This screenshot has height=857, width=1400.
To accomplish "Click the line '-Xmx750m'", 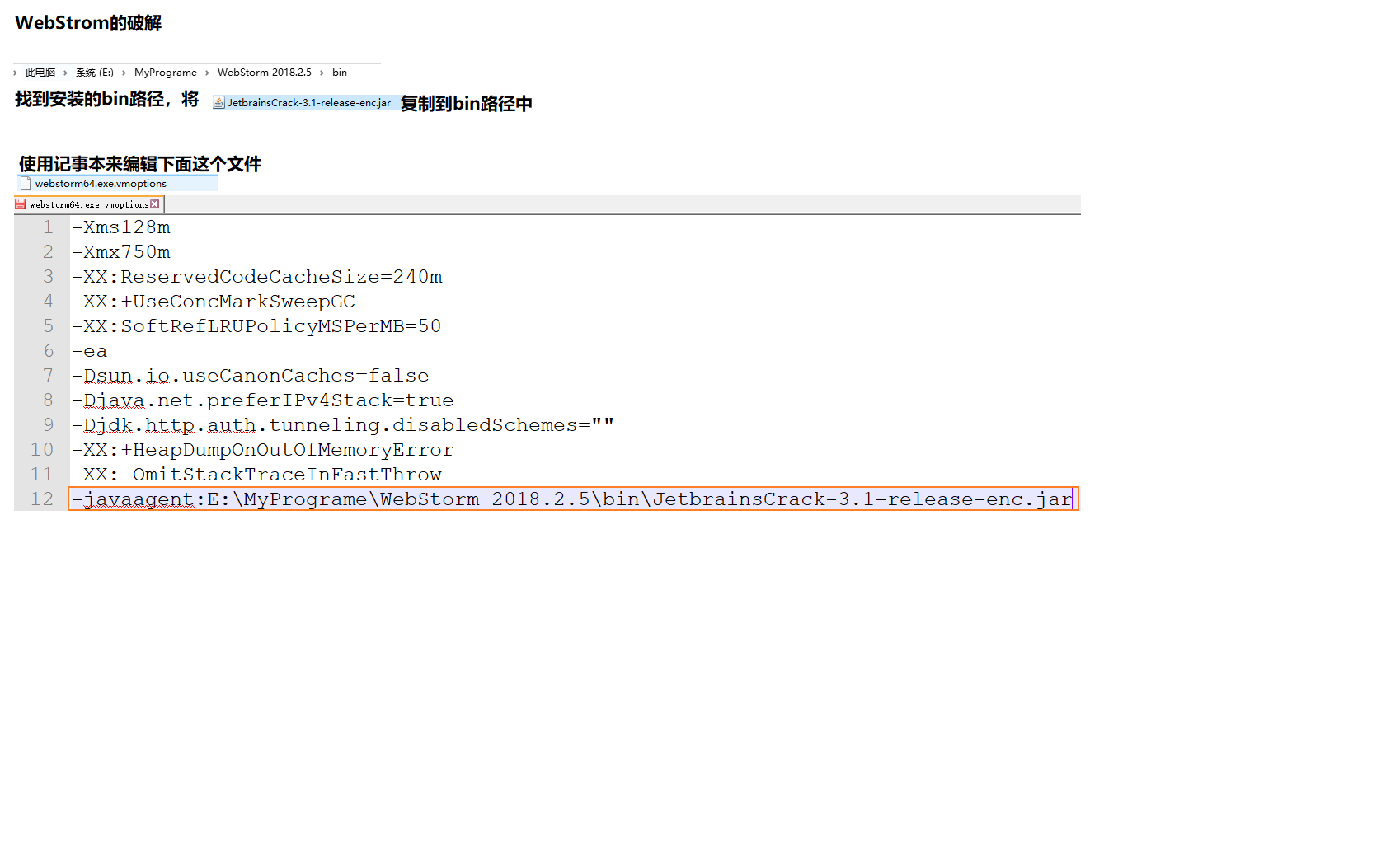I will 120,252.
